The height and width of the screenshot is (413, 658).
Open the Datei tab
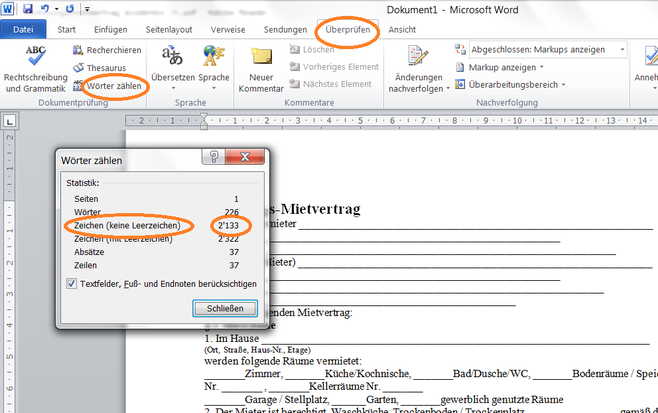pos(23,29)
